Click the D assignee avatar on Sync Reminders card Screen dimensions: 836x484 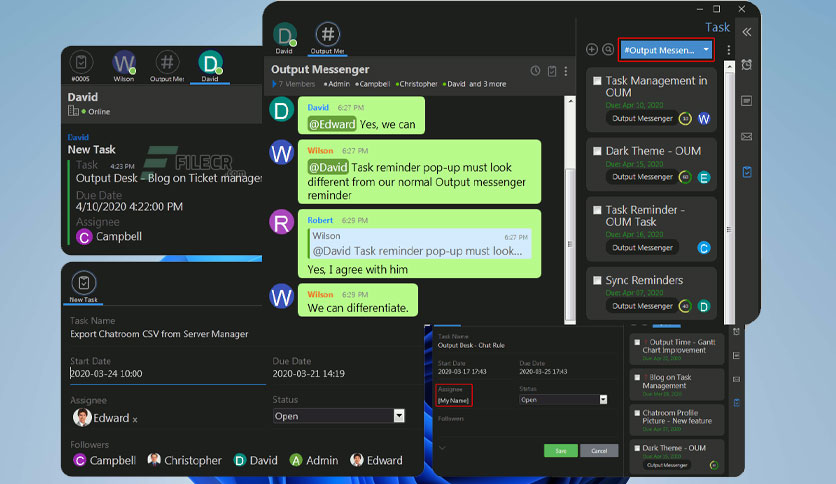(704, 306)
